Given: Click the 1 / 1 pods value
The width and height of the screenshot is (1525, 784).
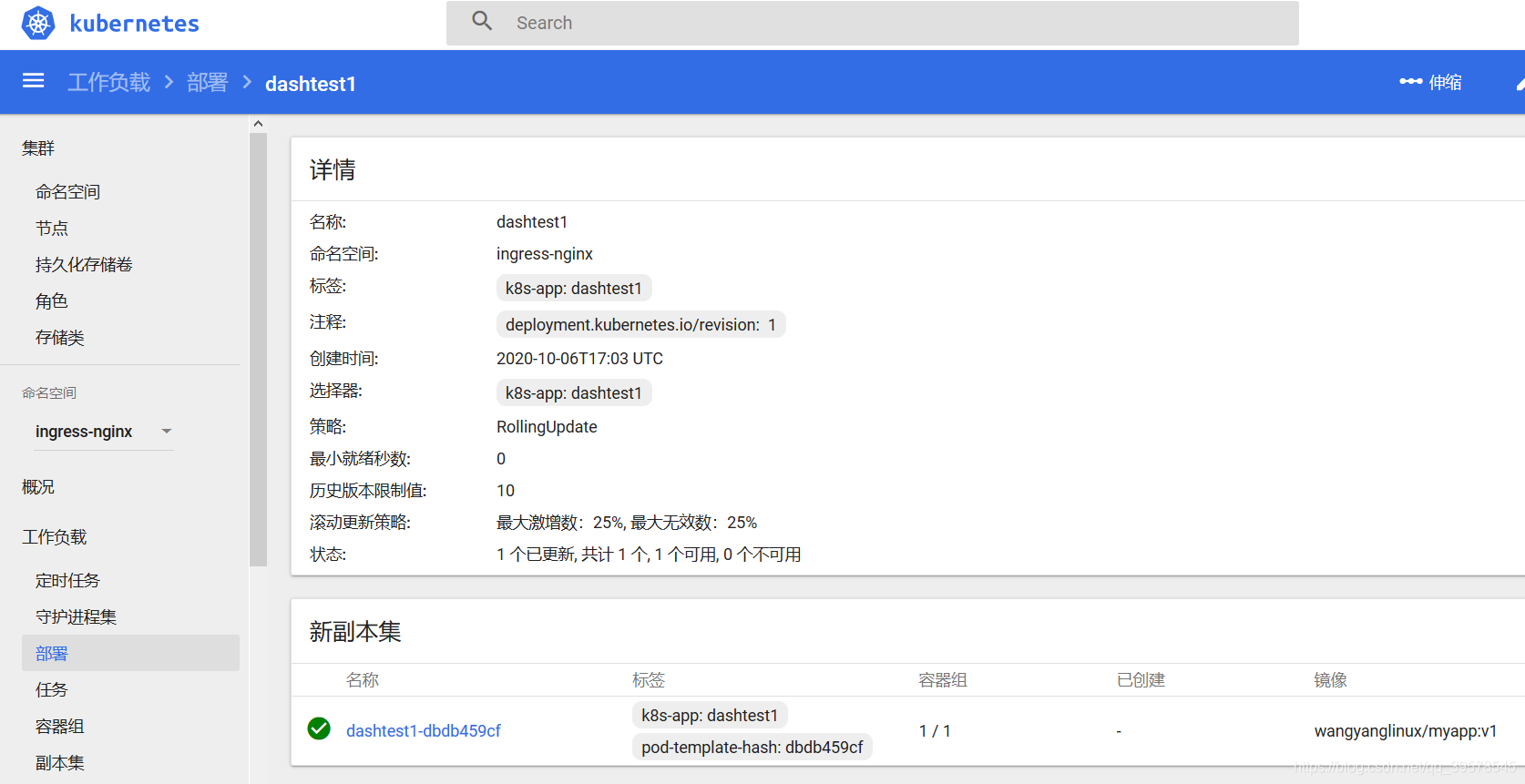Looking at the screenshot, I should 935,730.
